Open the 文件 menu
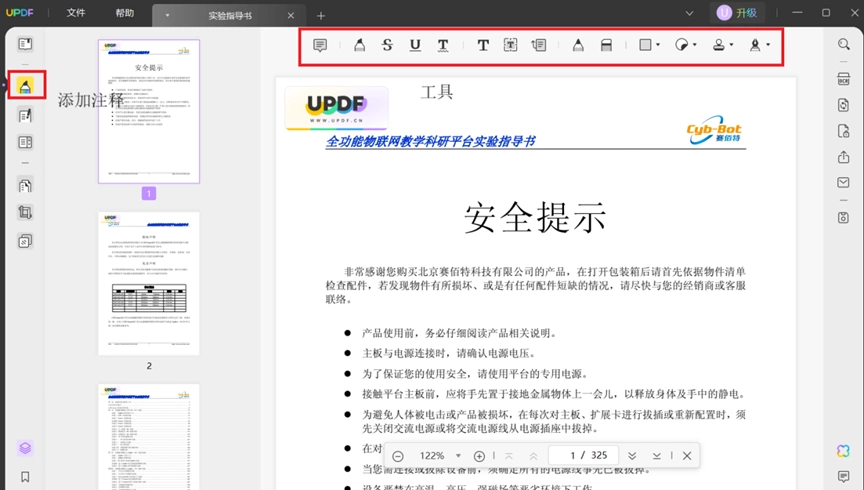 tap(76, 13)
